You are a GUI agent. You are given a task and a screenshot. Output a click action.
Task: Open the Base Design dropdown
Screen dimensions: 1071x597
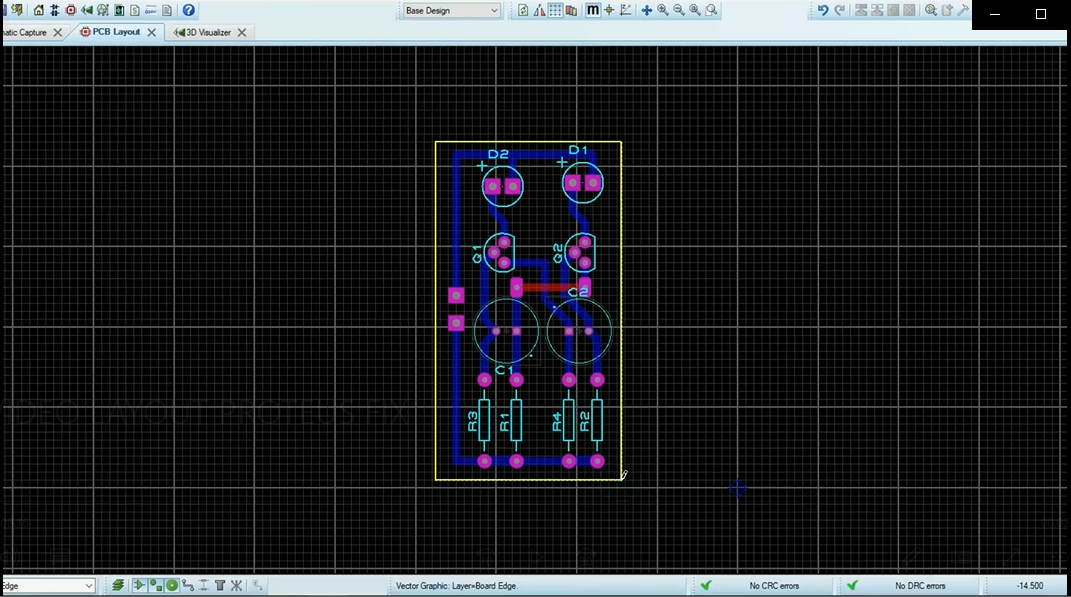pyautogui.click(x=449, y=9)
